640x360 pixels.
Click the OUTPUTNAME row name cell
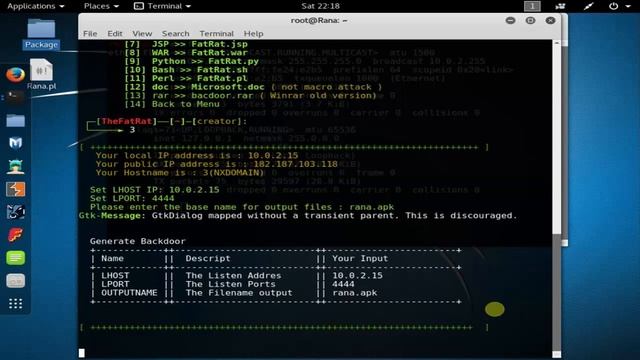pyautogui.click(x=129, y=293)
